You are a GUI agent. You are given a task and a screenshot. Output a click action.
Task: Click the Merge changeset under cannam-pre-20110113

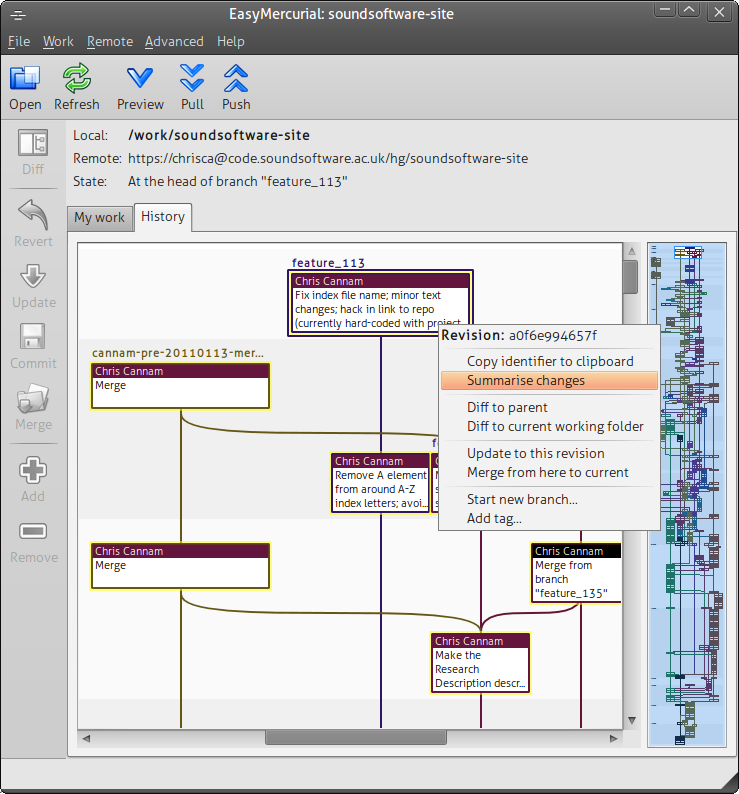(x=180, y=386)
